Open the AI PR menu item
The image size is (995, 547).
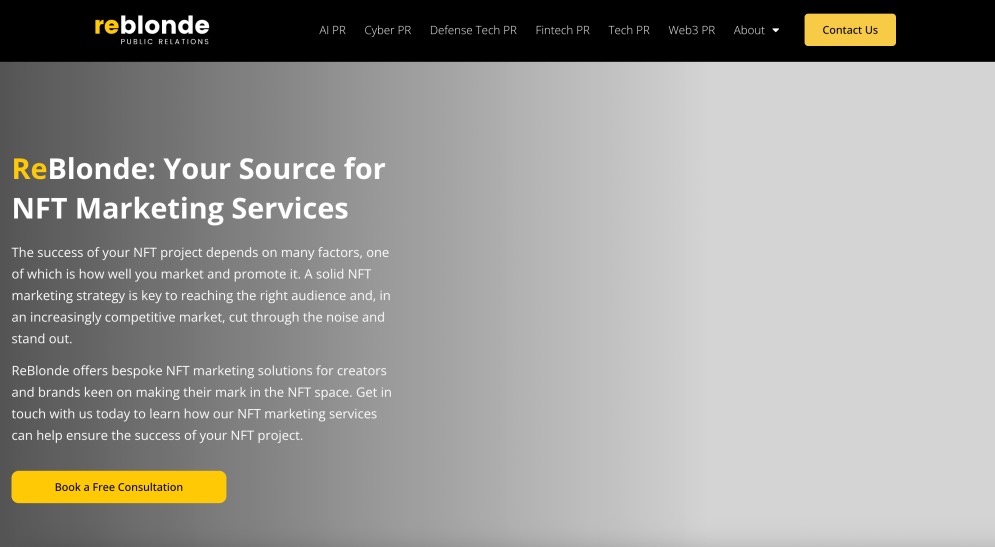pyautogui.click(x=333, y=30)
